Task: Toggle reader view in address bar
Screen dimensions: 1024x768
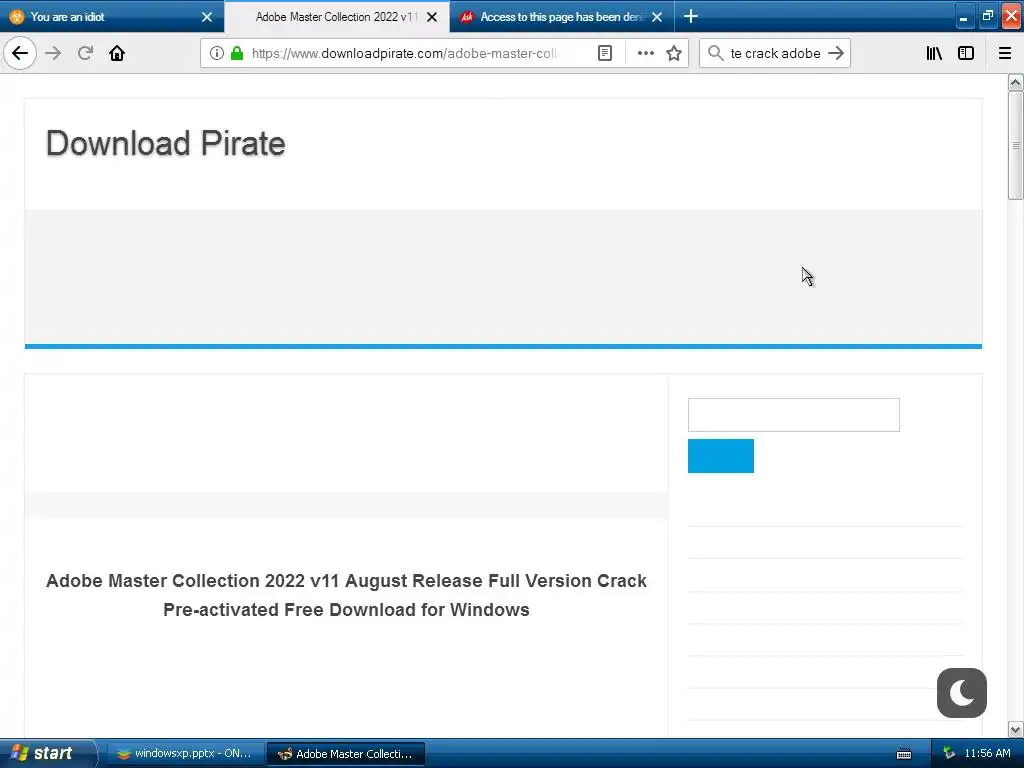Action: click(605, 53)
